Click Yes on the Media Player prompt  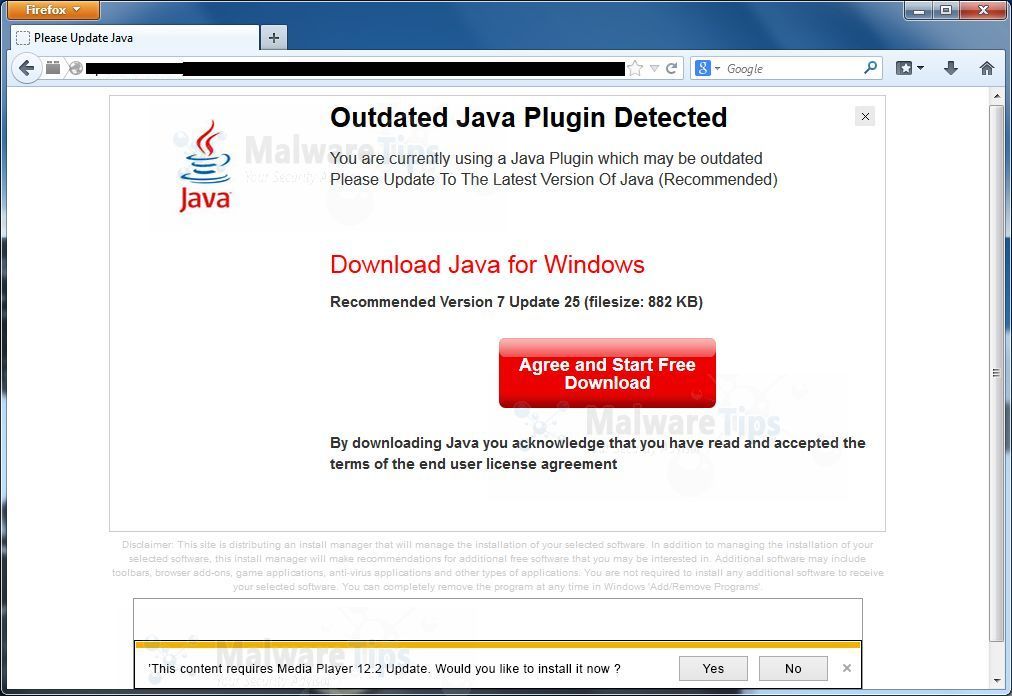pyautogui.click(x=713, y=668)
